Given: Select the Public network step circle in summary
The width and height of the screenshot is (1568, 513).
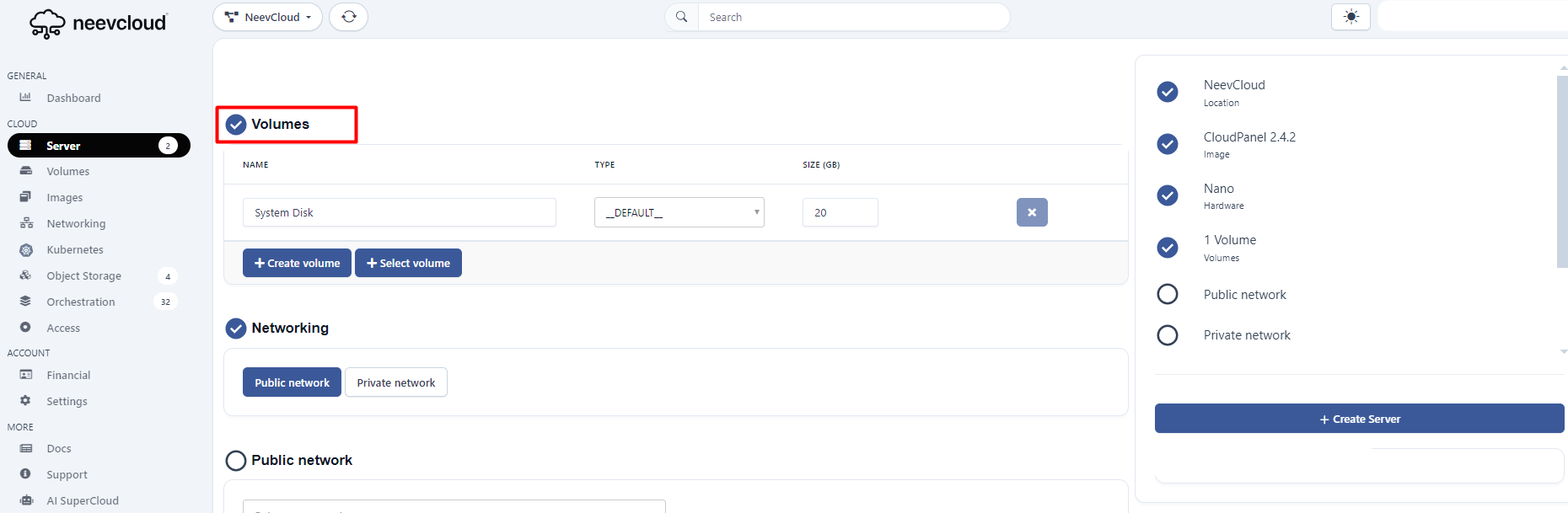Looking at the screenshot, I should pyautogui.click(x=1168, y=295).
